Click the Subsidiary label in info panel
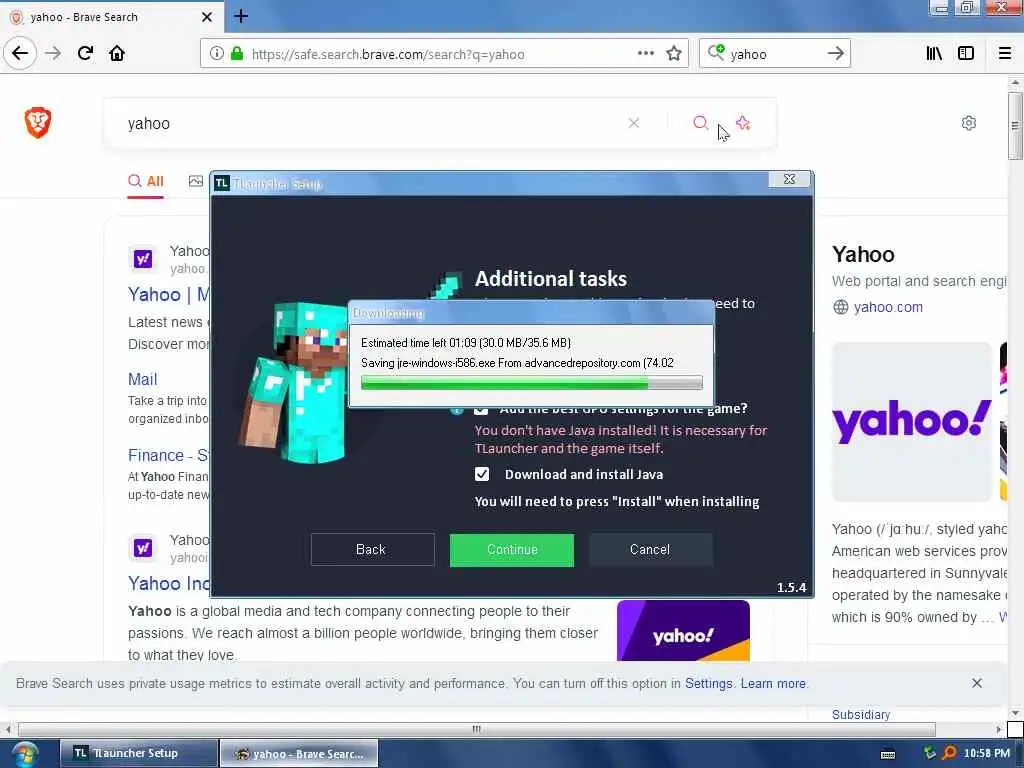 [861, 714]
